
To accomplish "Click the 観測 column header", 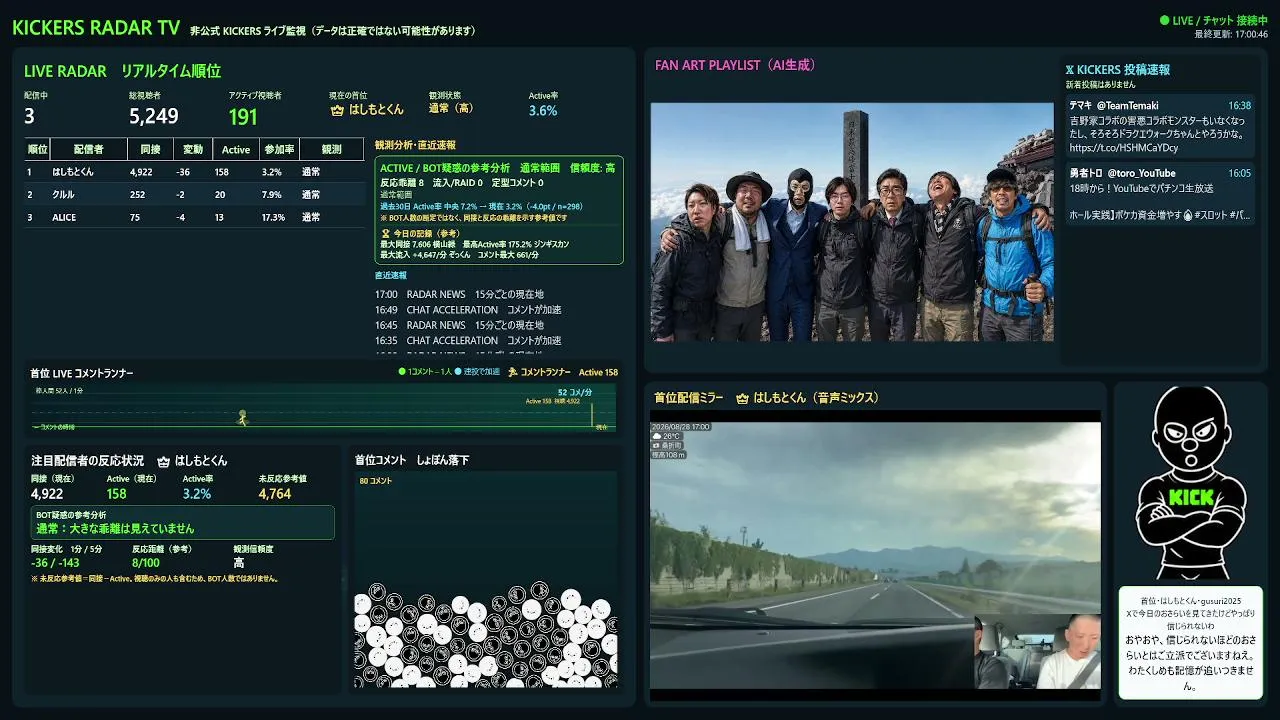I will click(x=330, y=149).
